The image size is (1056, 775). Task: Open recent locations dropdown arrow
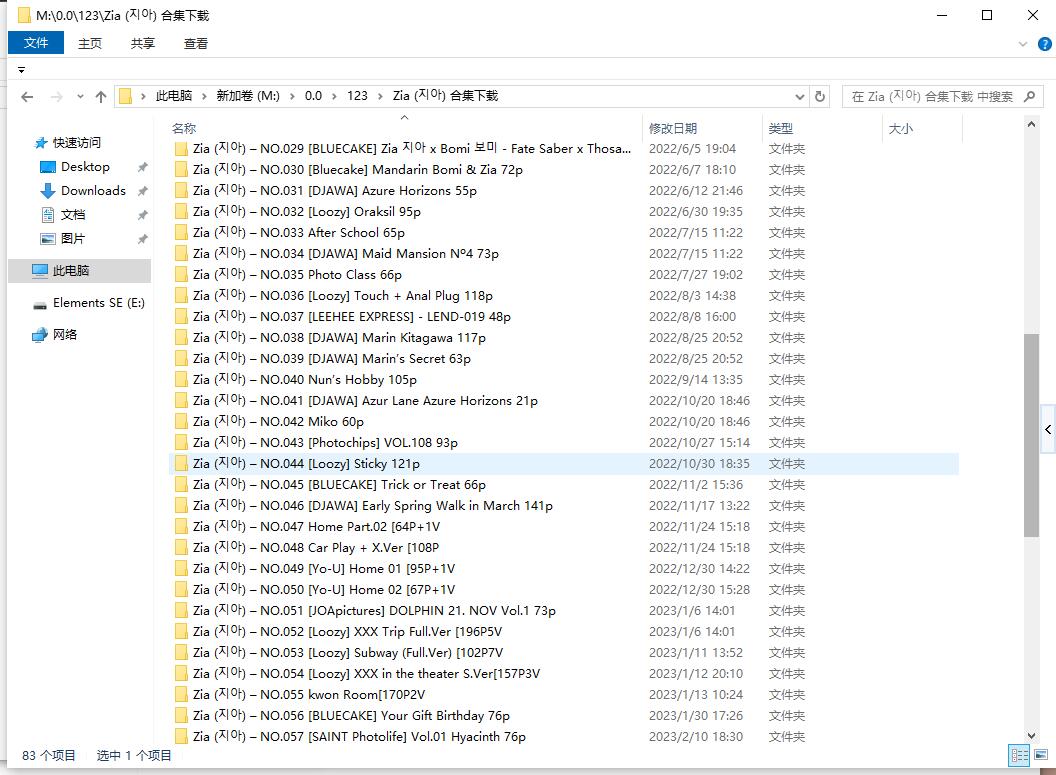tap(80, 97)
